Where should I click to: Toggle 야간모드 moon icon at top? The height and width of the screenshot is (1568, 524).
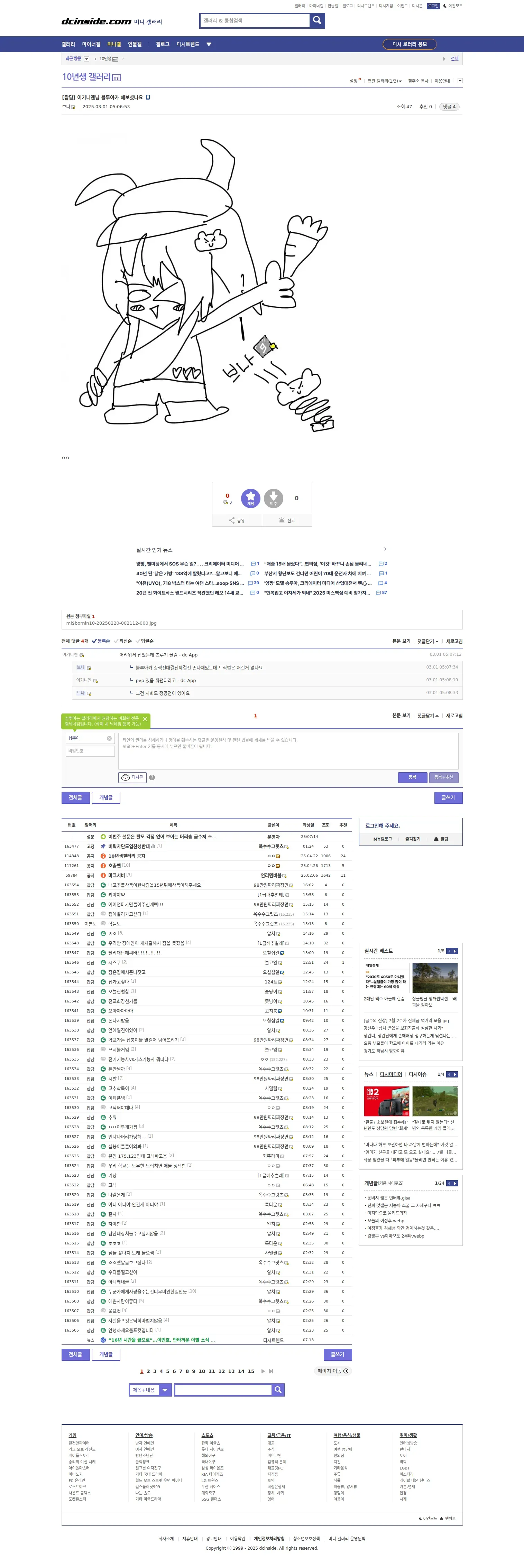(453, 6)
